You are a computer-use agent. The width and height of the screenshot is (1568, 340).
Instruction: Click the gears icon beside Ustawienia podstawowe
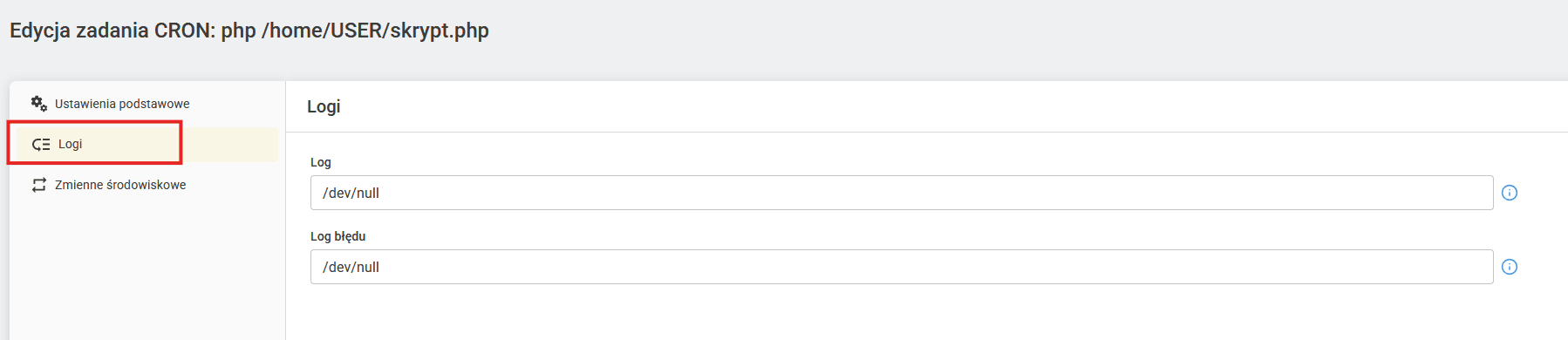click(x=39, y=104)
